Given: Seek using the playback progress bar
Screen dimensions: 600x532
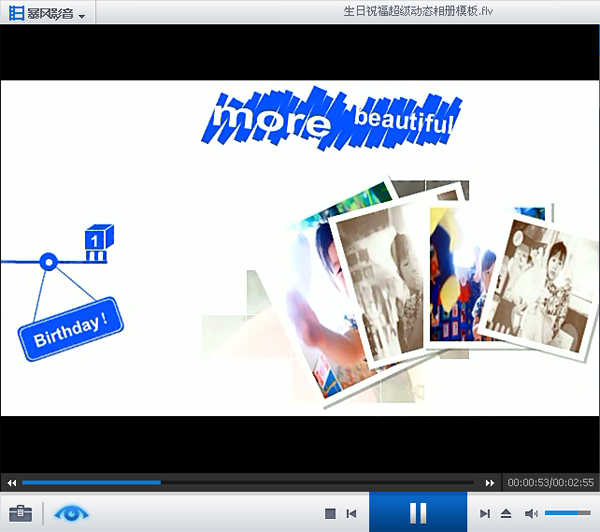Looking at the screenshot, I should [x=248, y=483].
